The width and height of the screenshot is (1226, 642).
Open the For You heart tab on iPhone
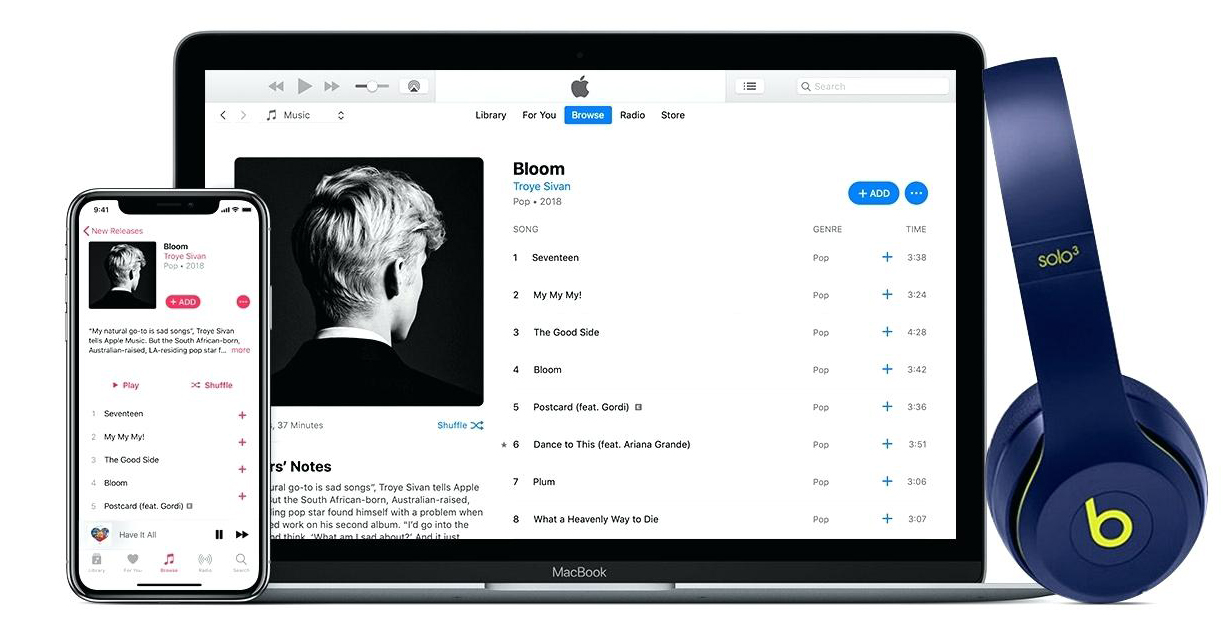pos(132,563)
